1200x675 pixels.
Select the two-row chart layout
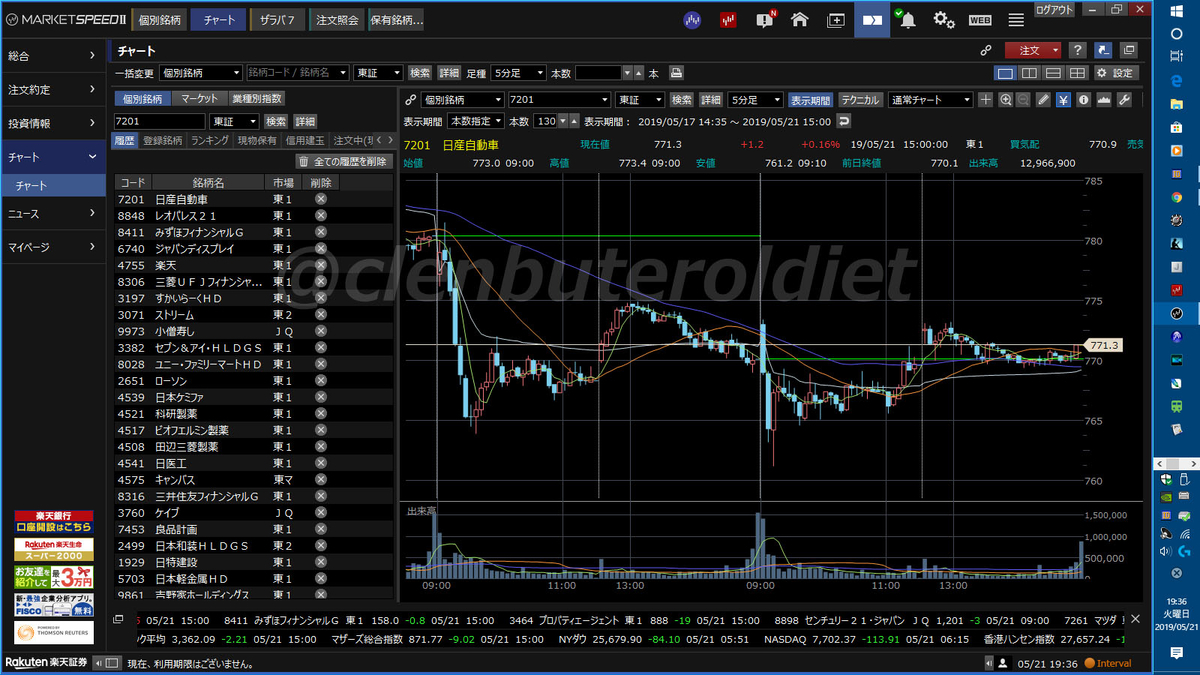coord(1053,73)
